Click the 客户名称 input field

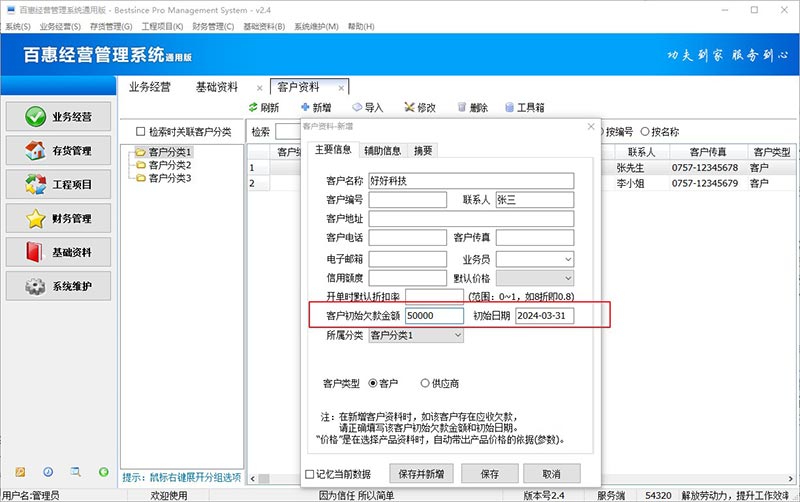pyautogui.click(x=471, y=181)
